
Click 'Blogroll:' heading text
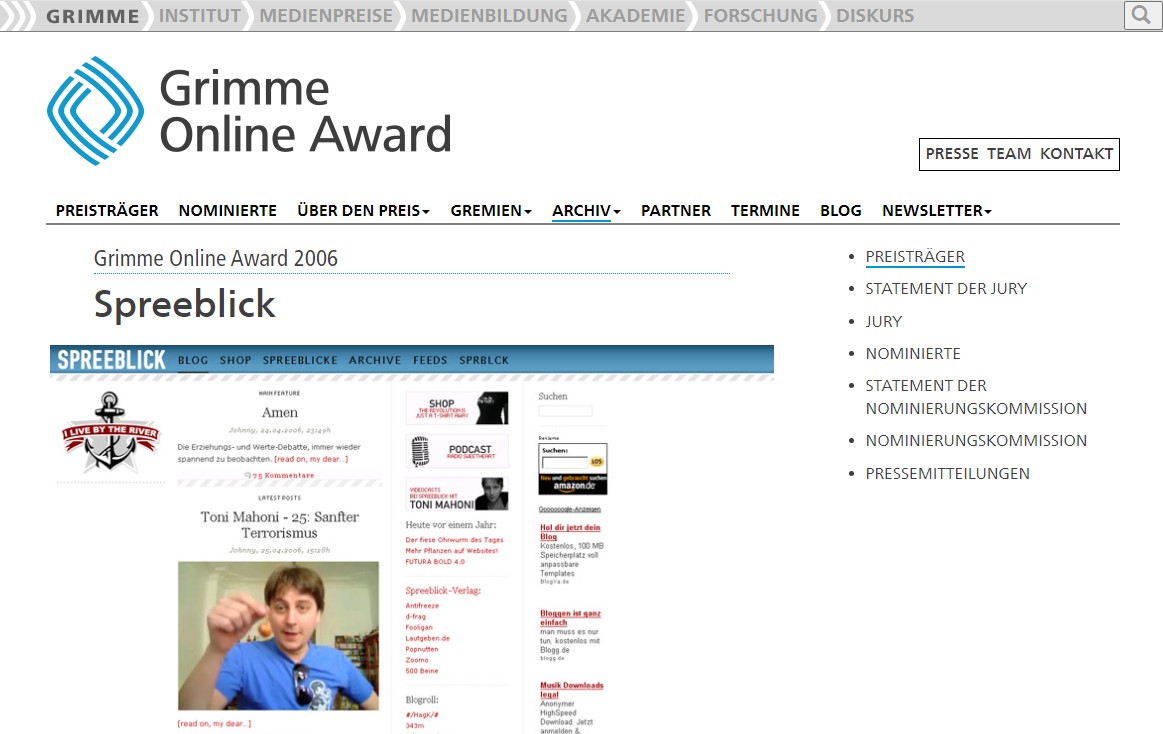421,700
